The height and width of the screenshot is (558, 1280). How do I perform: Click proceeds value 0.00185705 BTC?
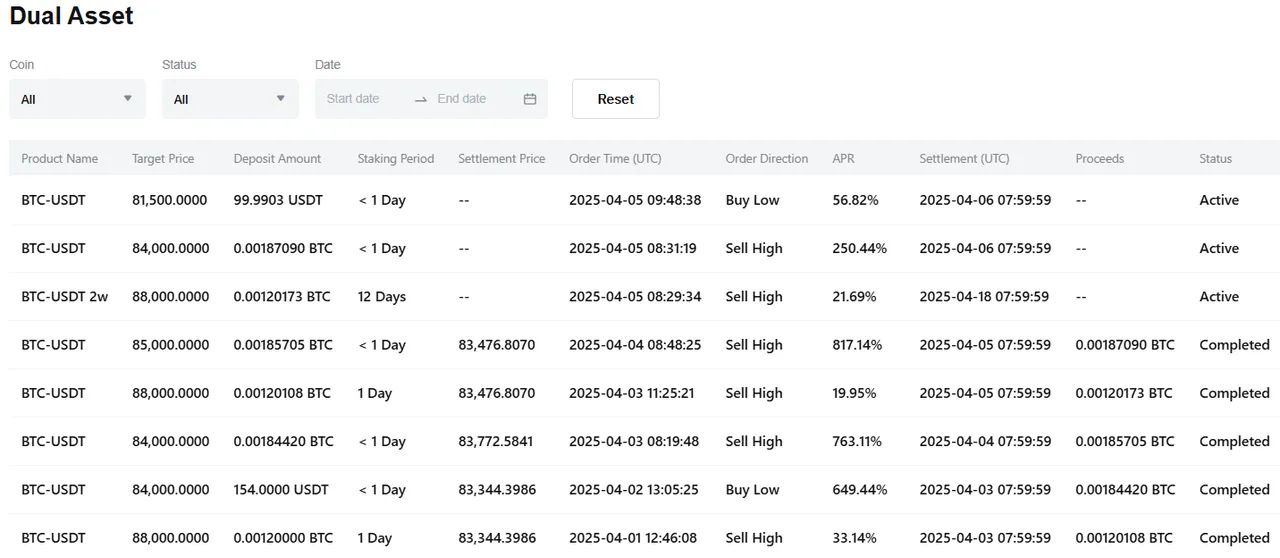[1125, 441]
